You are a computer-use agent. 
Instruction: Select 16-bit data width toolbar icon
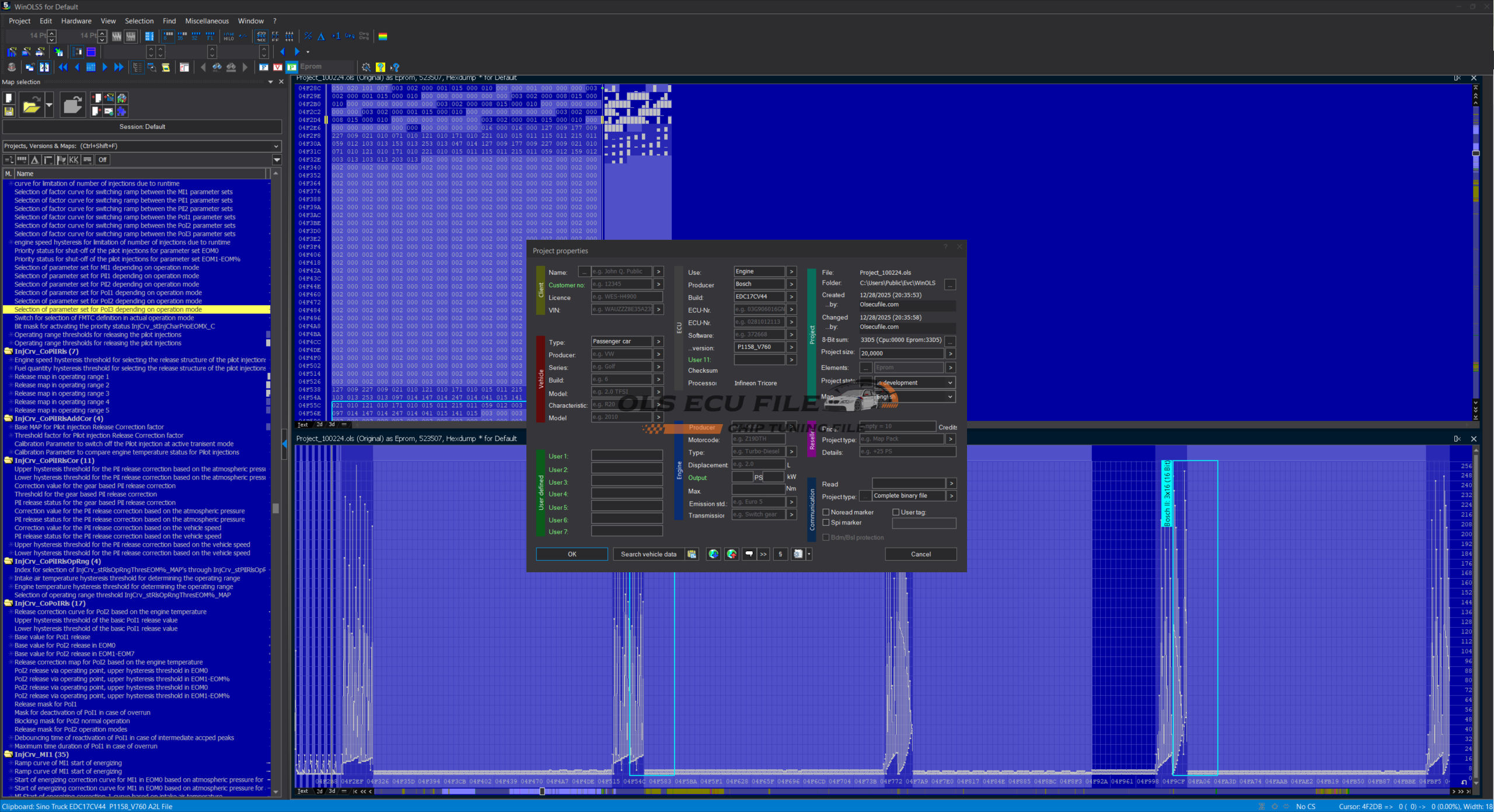(182, 37)
